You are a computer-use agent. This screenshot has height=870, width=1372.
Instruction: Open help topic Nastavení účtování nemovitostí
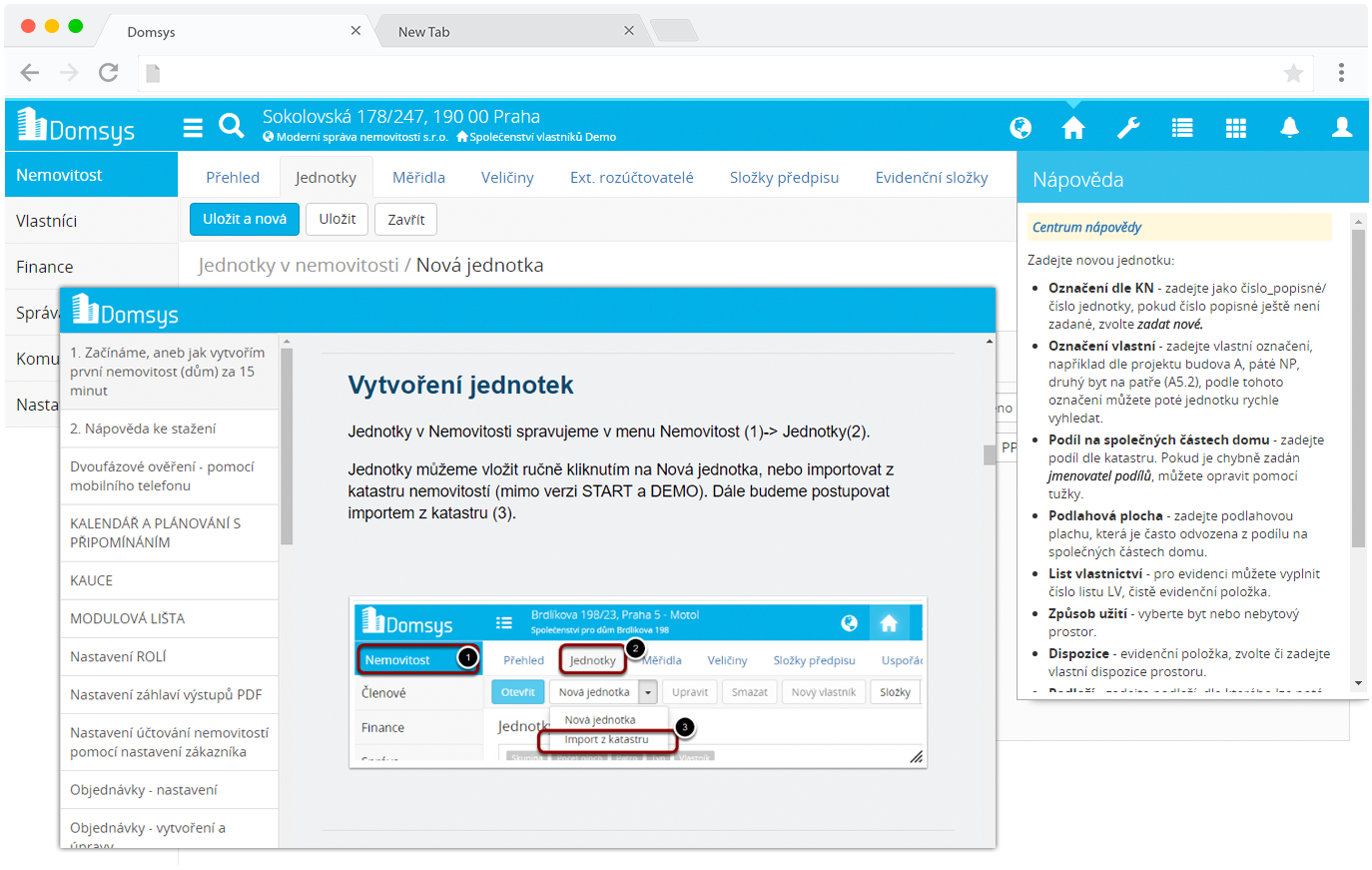[169, 742]
